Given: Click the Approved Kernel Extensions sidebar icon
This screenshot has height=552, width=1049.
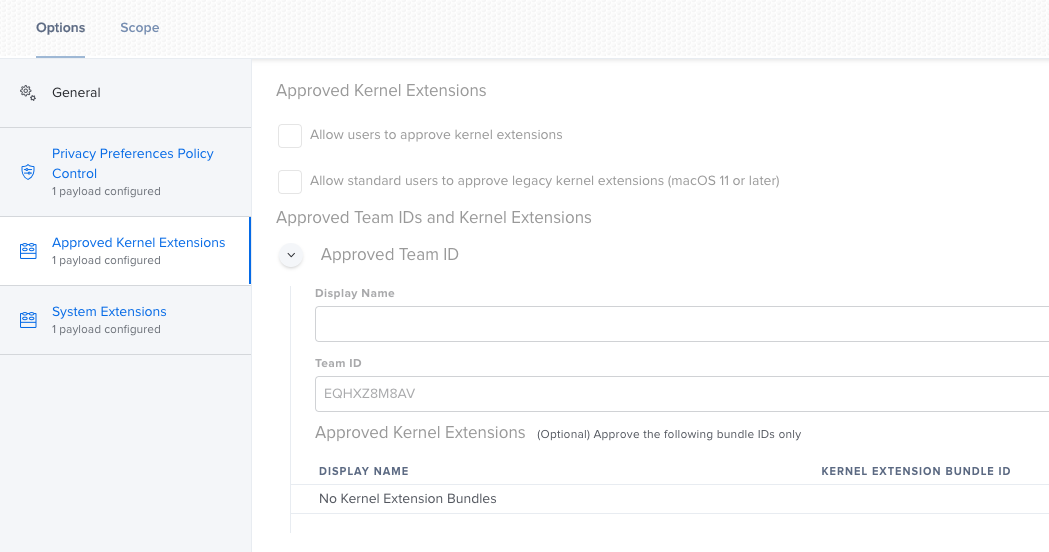Looking at the screenshot, I should click(28, 251).
